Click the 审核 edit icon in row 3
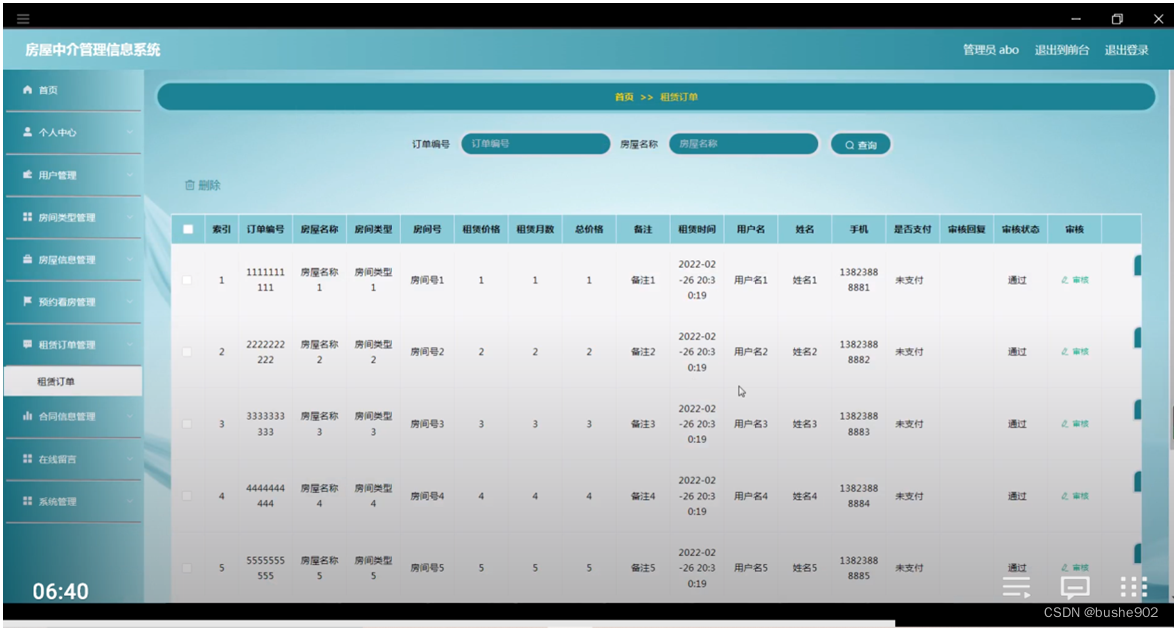 click(x=1065, y=424)
